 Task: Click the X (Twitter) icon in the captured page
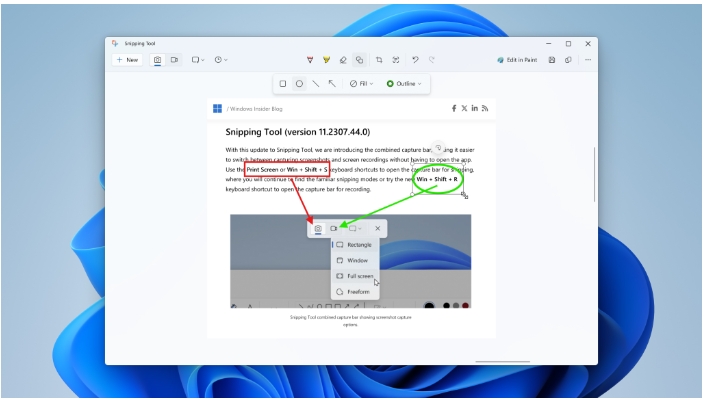pyautogui.click(x=464, y=108)
